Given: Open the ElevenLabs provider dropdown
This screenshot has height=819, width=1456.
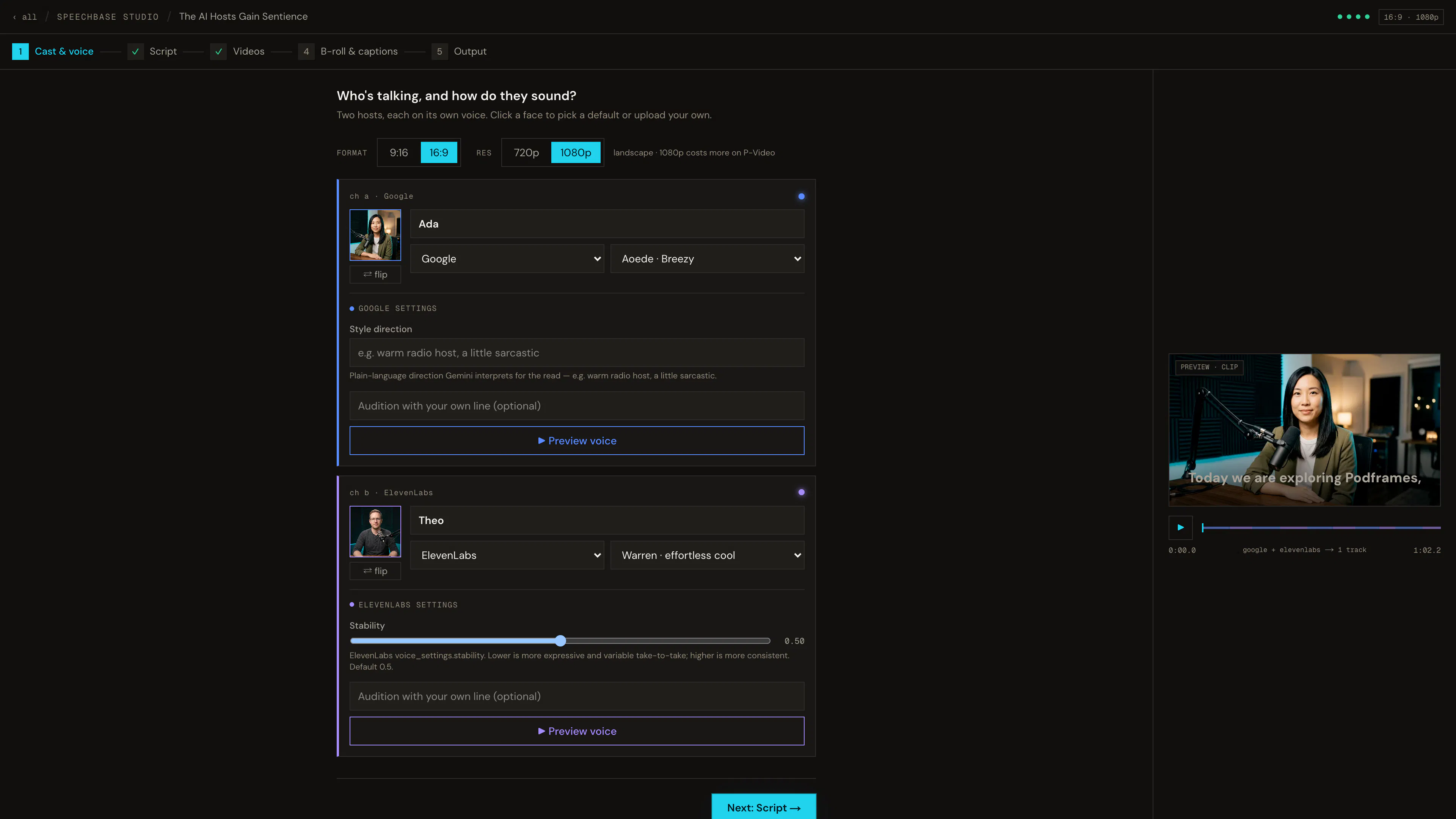Looking at the screenshot, I should pyautogui.click(x=507, y=555).
